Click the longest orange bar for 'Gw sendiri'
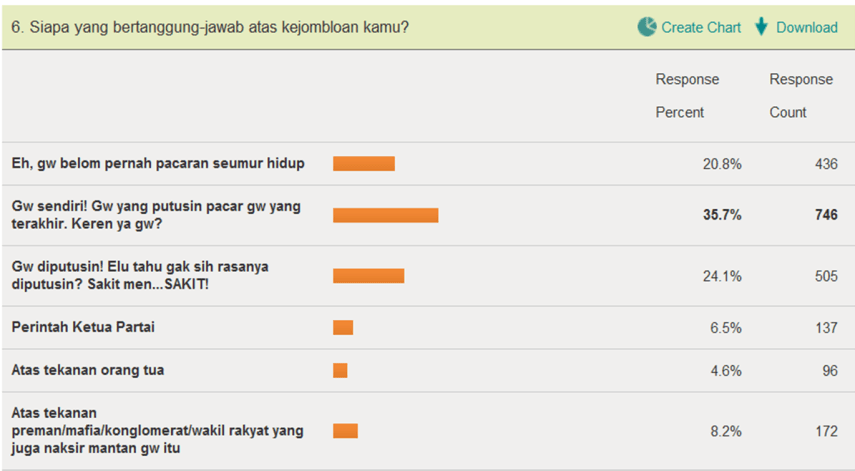Viewport: 855px width, 471px height. tap(386, 215)
